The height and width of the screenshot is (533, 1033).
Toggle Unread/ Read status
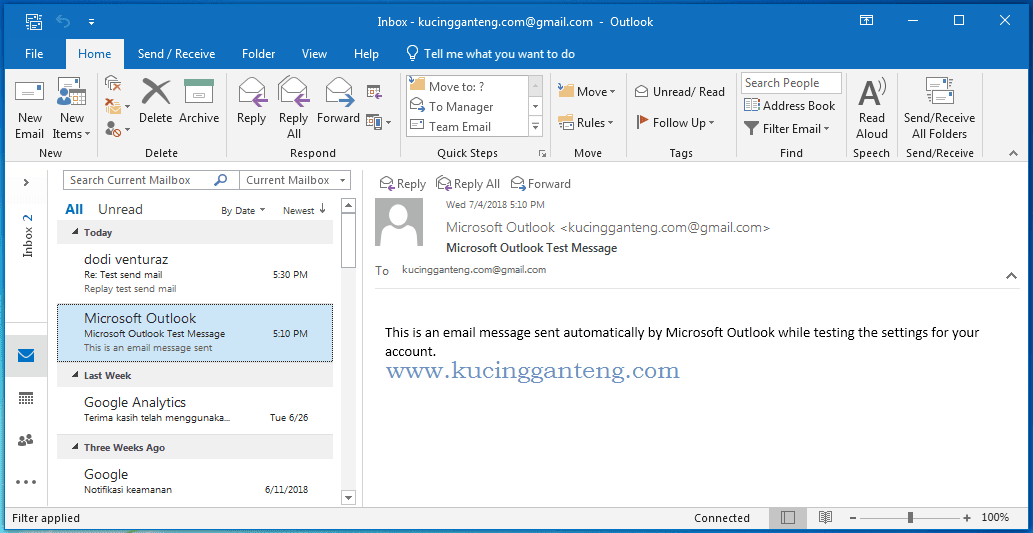[679, 92]
